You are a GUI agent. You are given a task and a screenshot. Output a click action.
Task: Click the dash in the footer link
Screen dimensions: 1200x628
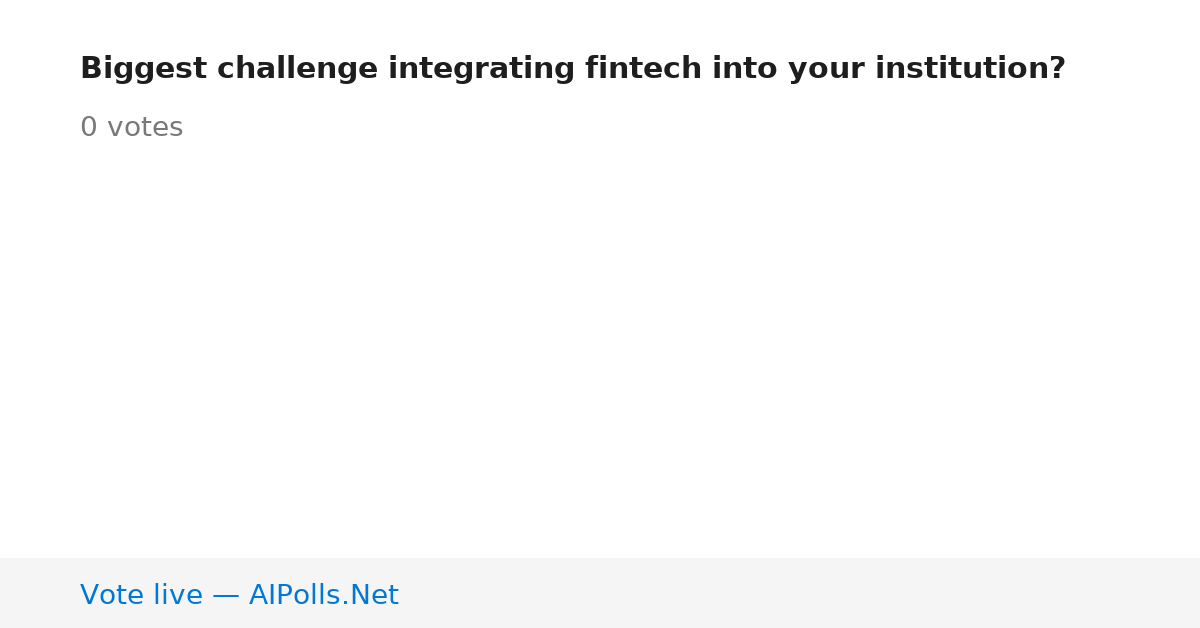pos(226,596)
